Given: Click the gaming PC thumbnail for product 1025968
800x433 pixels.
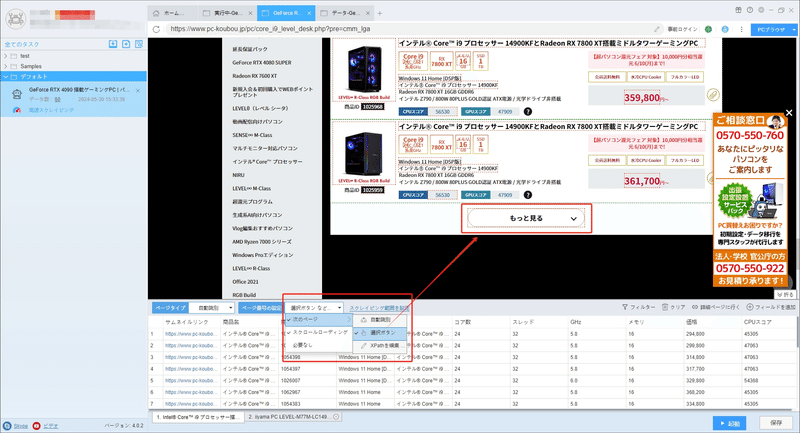Looking at the screenshot, I should [x=364, y=69].
